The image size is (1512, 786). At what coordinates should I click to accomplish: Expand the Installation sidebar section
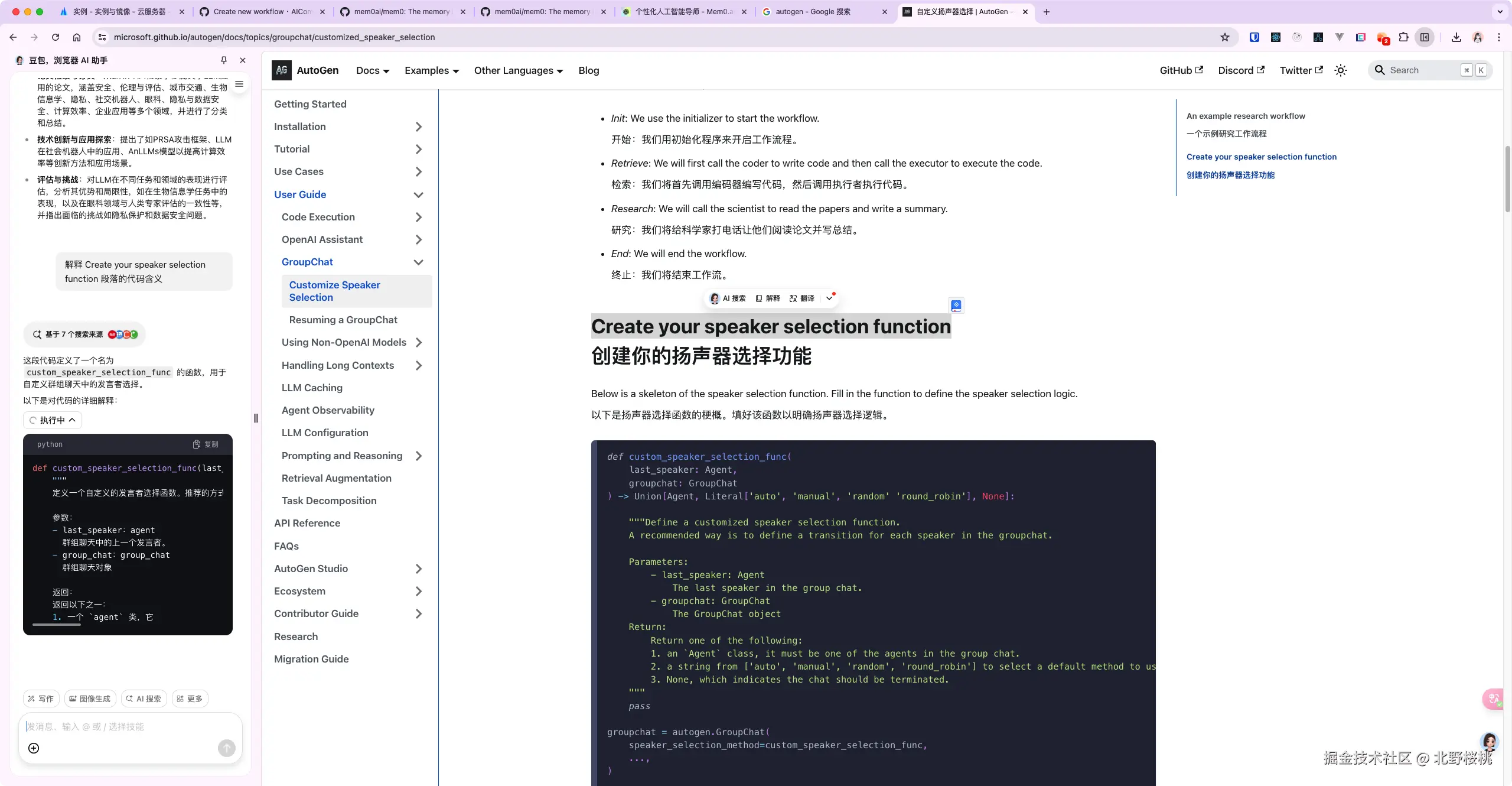coord(418,126)
